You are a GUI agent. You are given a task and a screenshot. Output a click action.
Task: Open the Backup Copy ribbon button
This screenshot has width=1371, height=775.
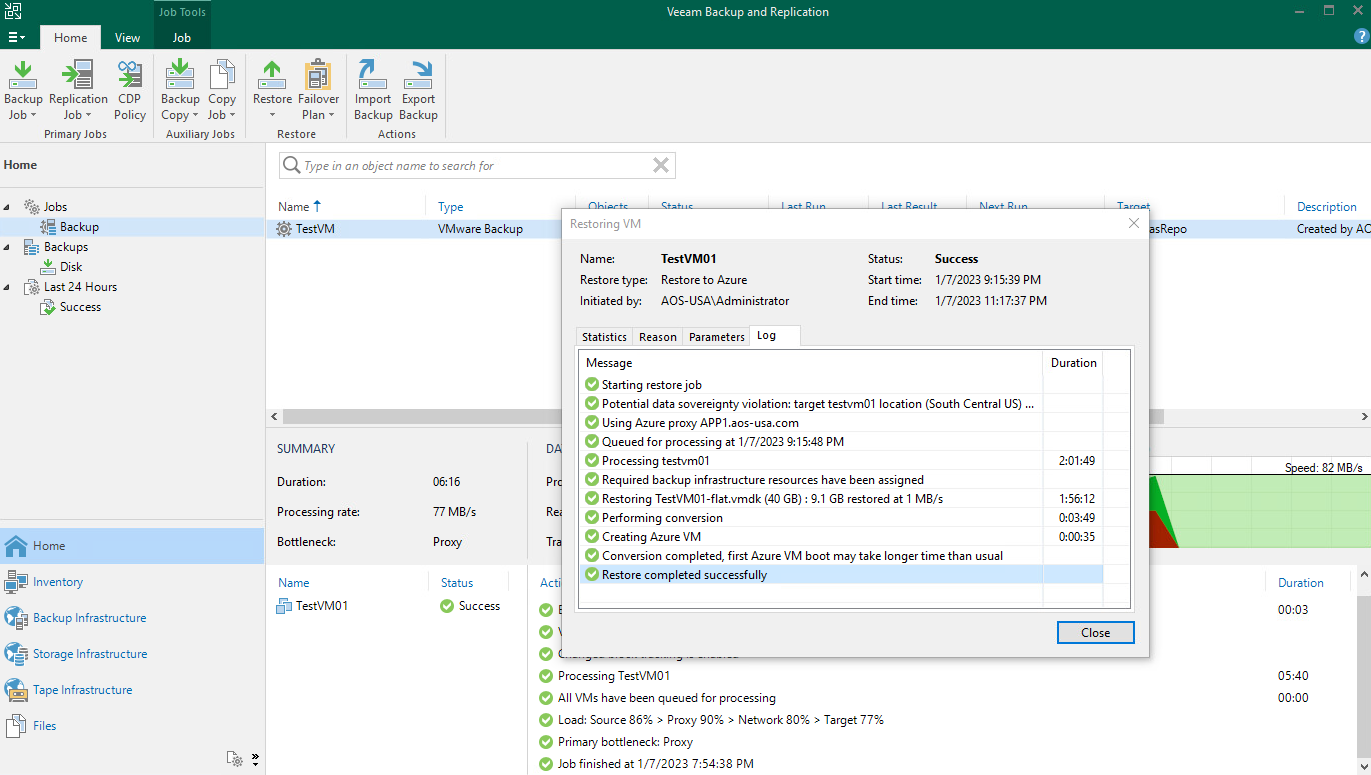tap(180, 90)
